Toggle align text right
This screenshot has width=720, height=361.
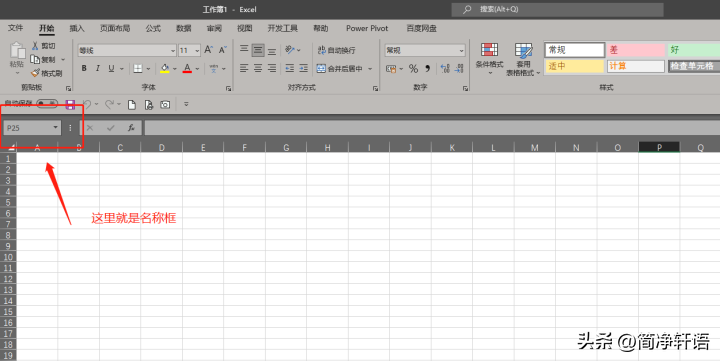tap(272, 68)
